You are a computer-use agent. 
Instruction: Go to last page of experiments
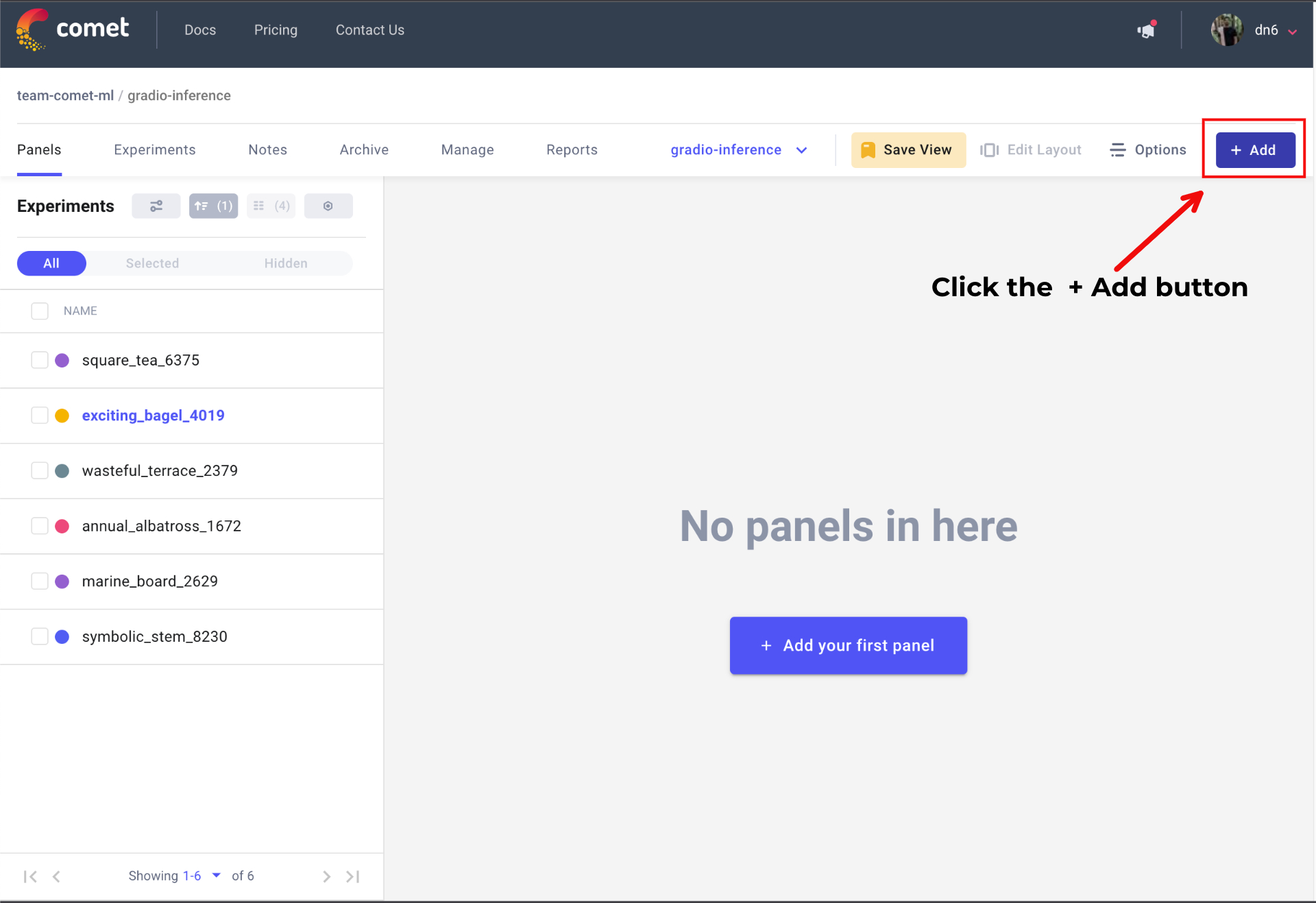(x=353, y=876)
